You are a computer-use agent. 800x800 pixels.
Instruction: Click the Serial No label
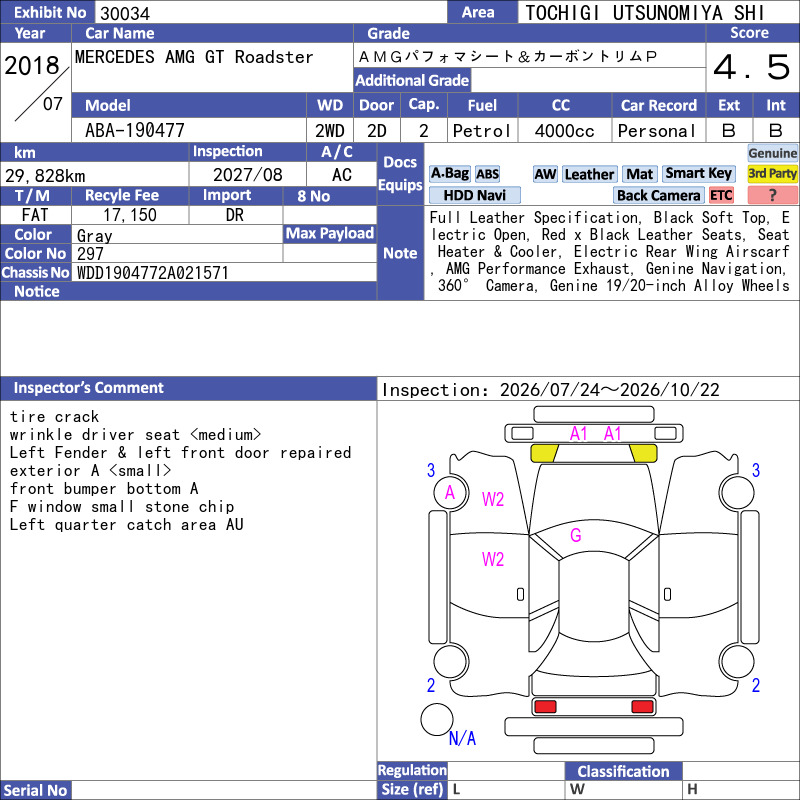[x=35, y=790]
